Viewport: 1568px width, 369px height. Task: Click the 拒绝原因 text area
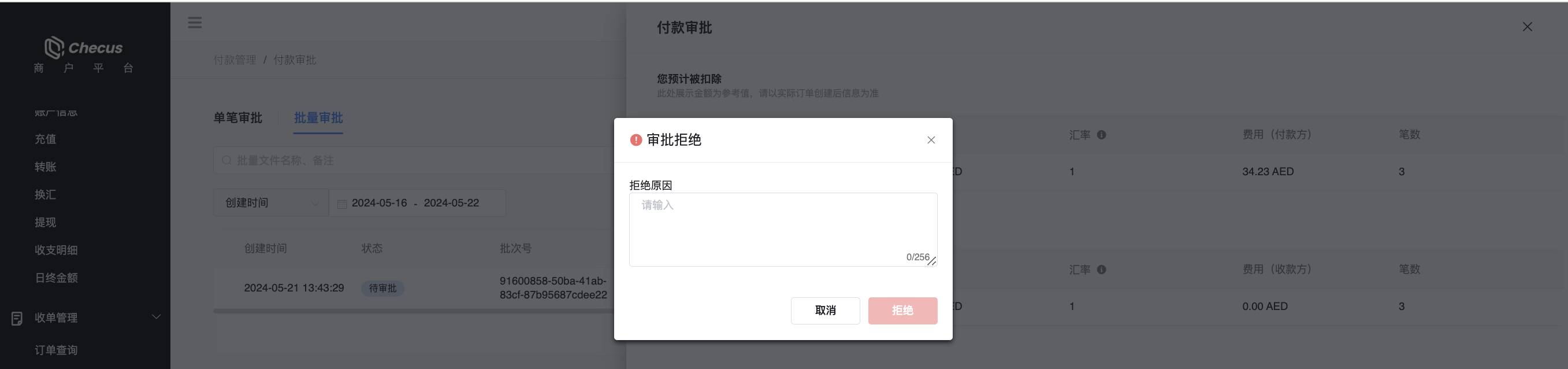pyautogui.click(x=783, y=230)
